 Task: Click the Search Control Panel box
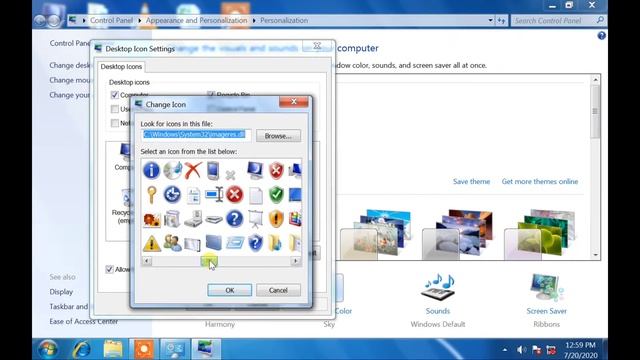(x=558, y=20)
